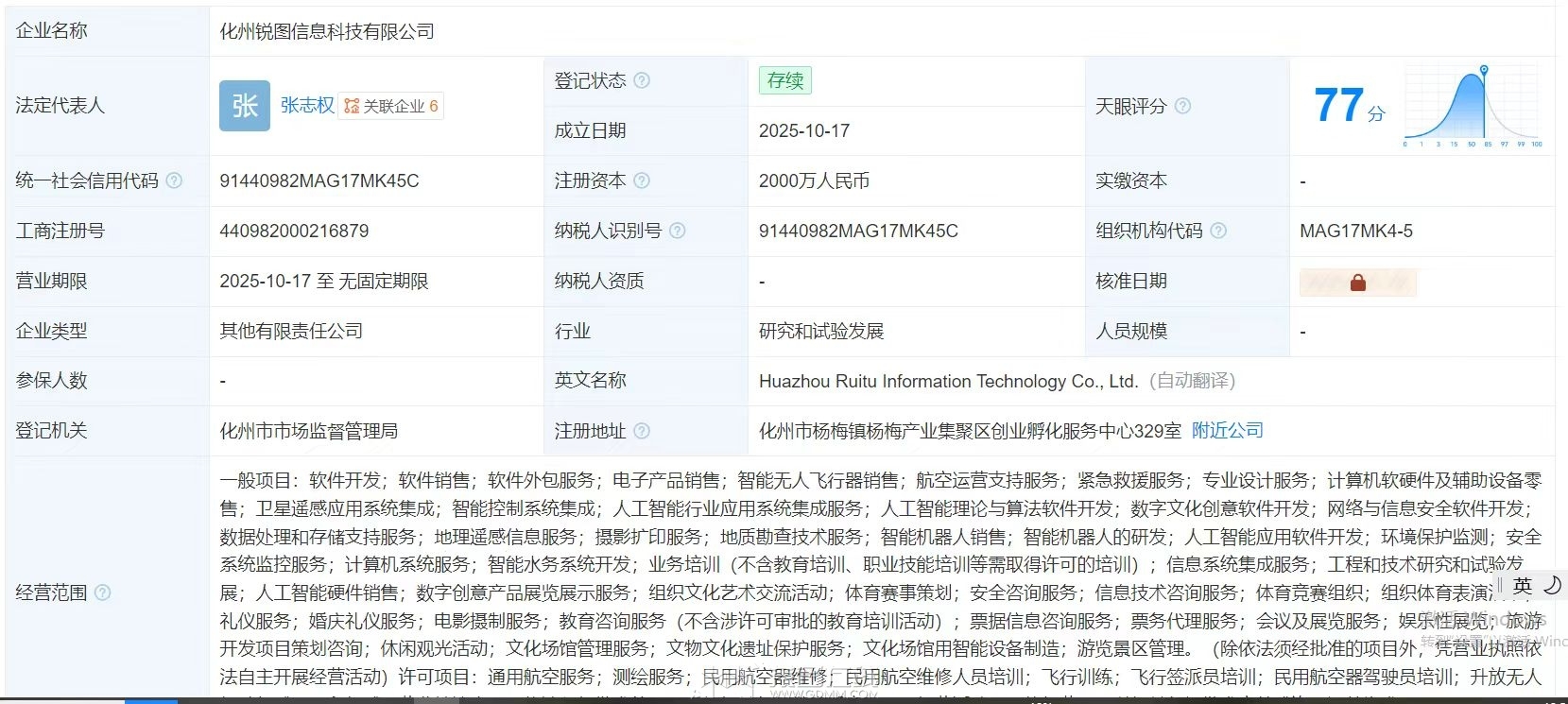This screenshot has width=1568, height=704.
Task: Click help icon next to 纳税人识别号
Action: (x=677, y=231)
